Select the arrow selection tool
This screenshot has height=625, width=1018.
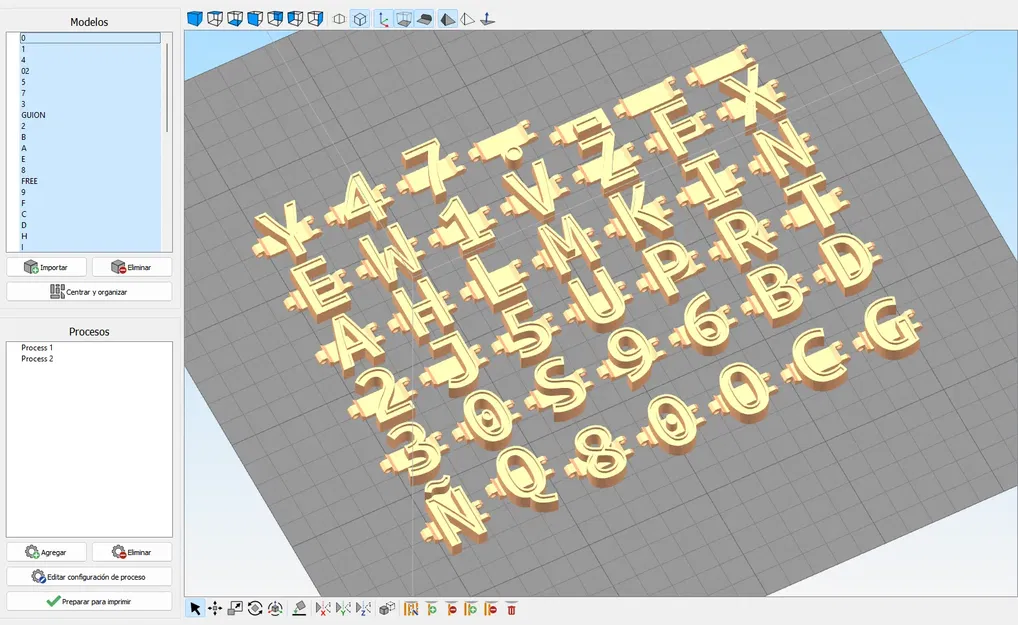(x=195, y=609)
